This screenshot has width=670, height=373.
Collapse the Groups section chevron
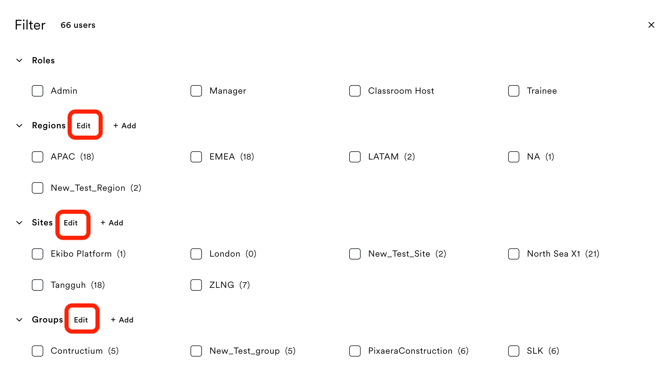(x=19, y=320)
